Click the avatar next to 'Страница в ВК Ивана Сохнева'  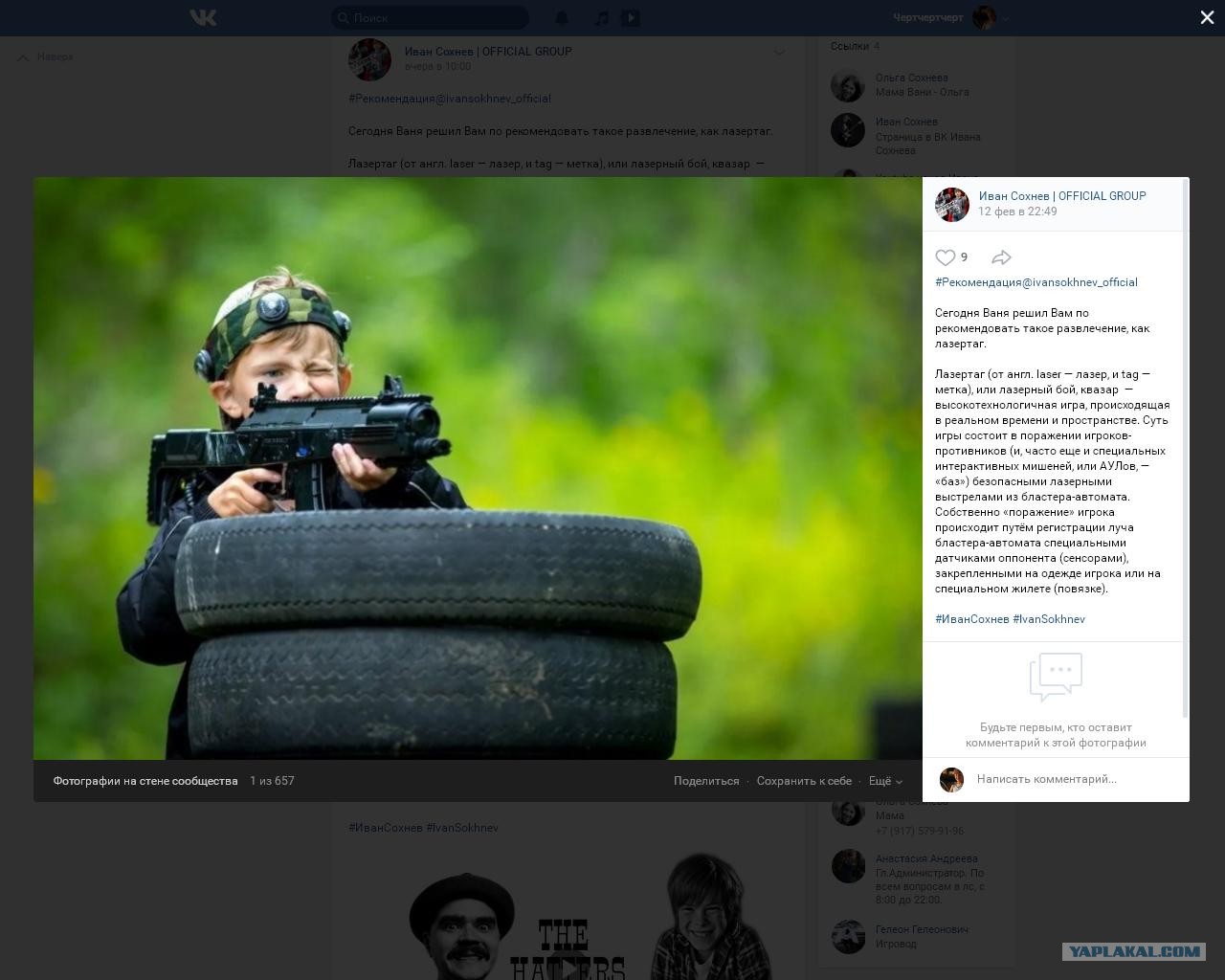[848, 129]
